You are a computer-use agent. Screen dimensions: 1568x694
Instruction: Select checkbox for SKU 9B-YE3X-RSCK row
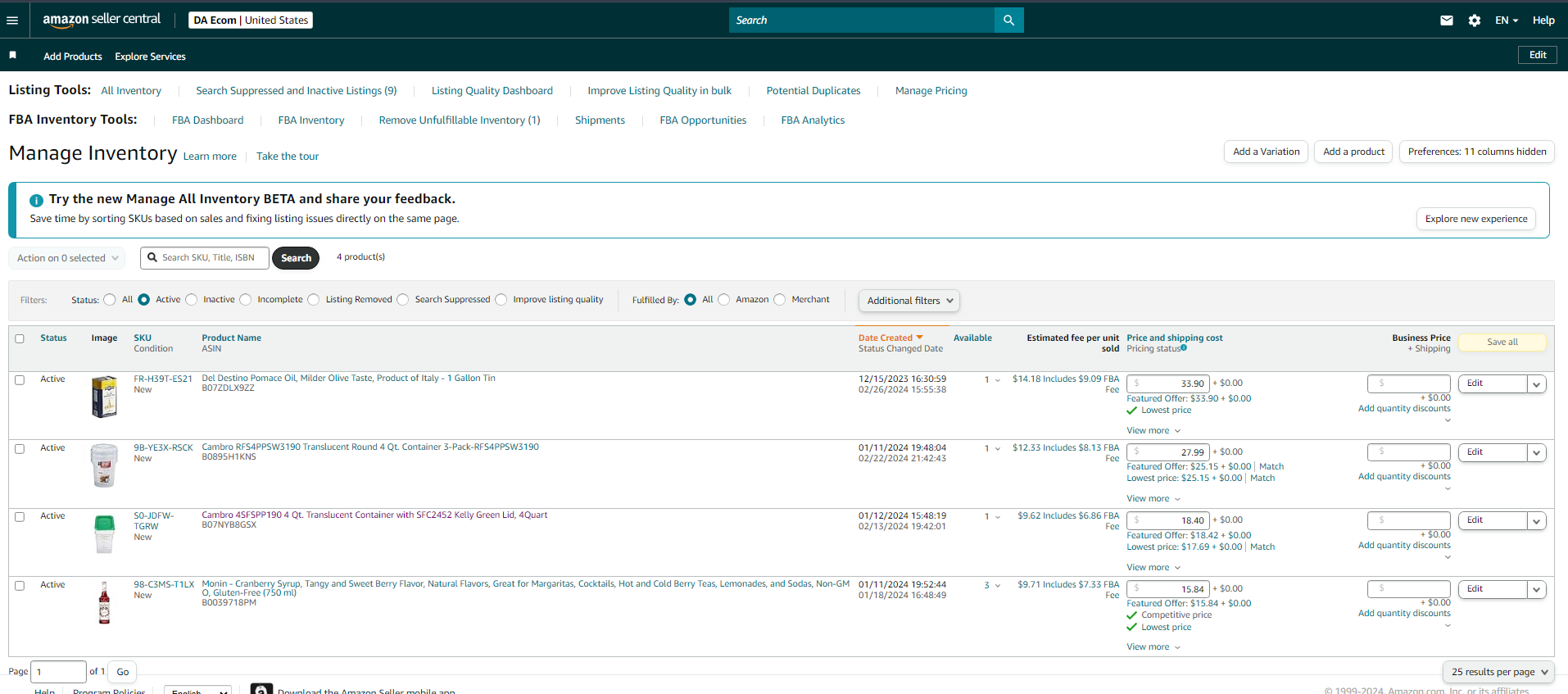(20, 449)
